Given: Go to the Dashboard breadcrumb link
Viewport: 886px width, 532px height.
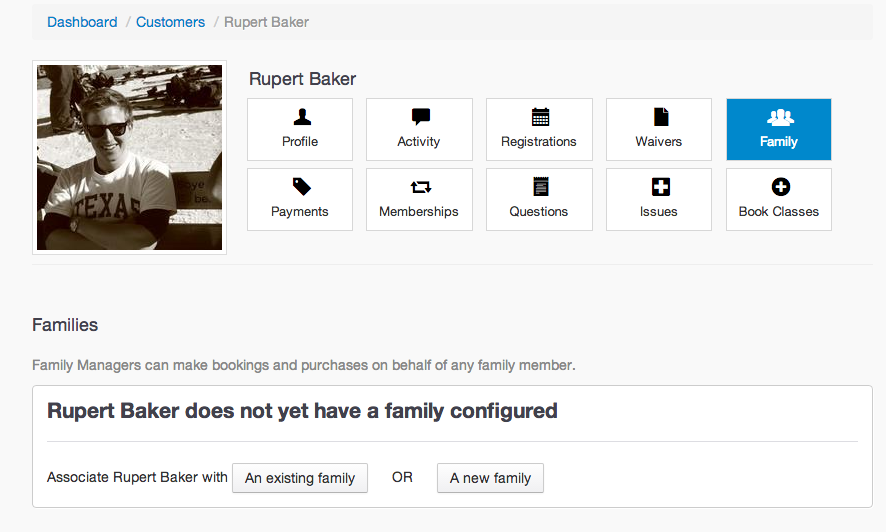Looking at the screenshot, I should [x=82, y=22].
